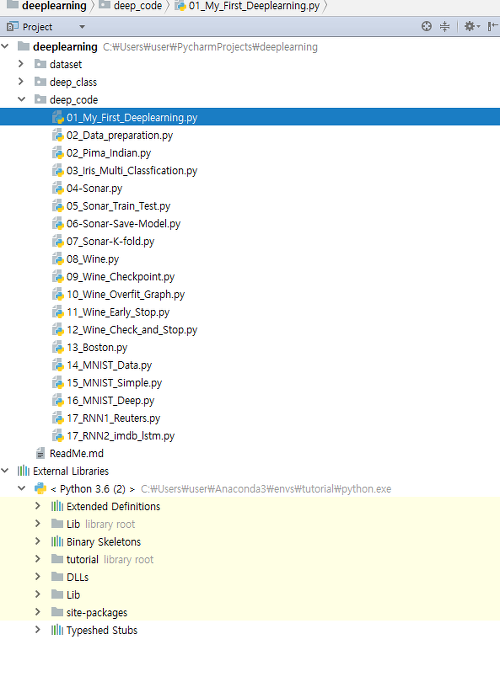Image resolution: width=500 pixels, height=682 pixels.
Task: Click the Python logo icon of interpreter node
Action: pyautogui.click(x=40, y=488)
